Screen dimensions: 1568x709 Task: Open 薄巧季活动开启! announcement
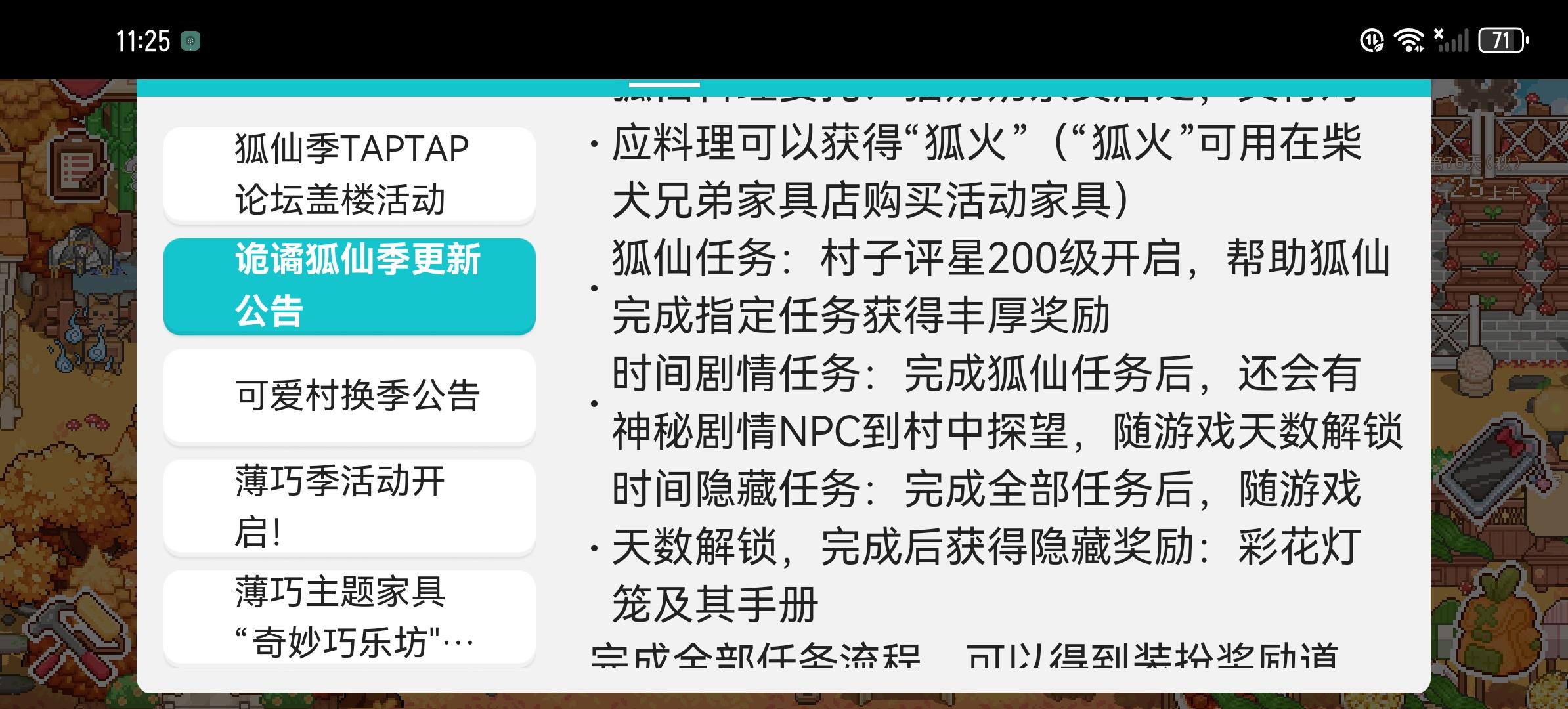(349, 507)
